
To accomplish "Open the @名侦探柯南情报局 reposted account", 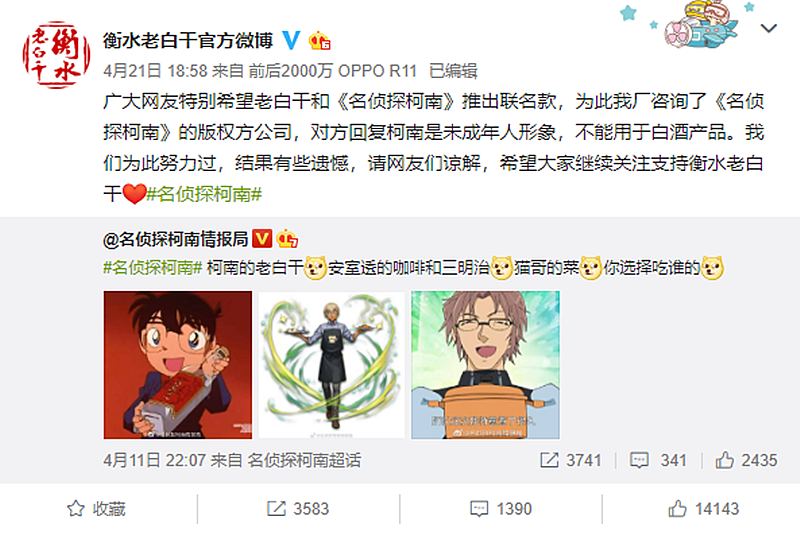I will (176, 239).
